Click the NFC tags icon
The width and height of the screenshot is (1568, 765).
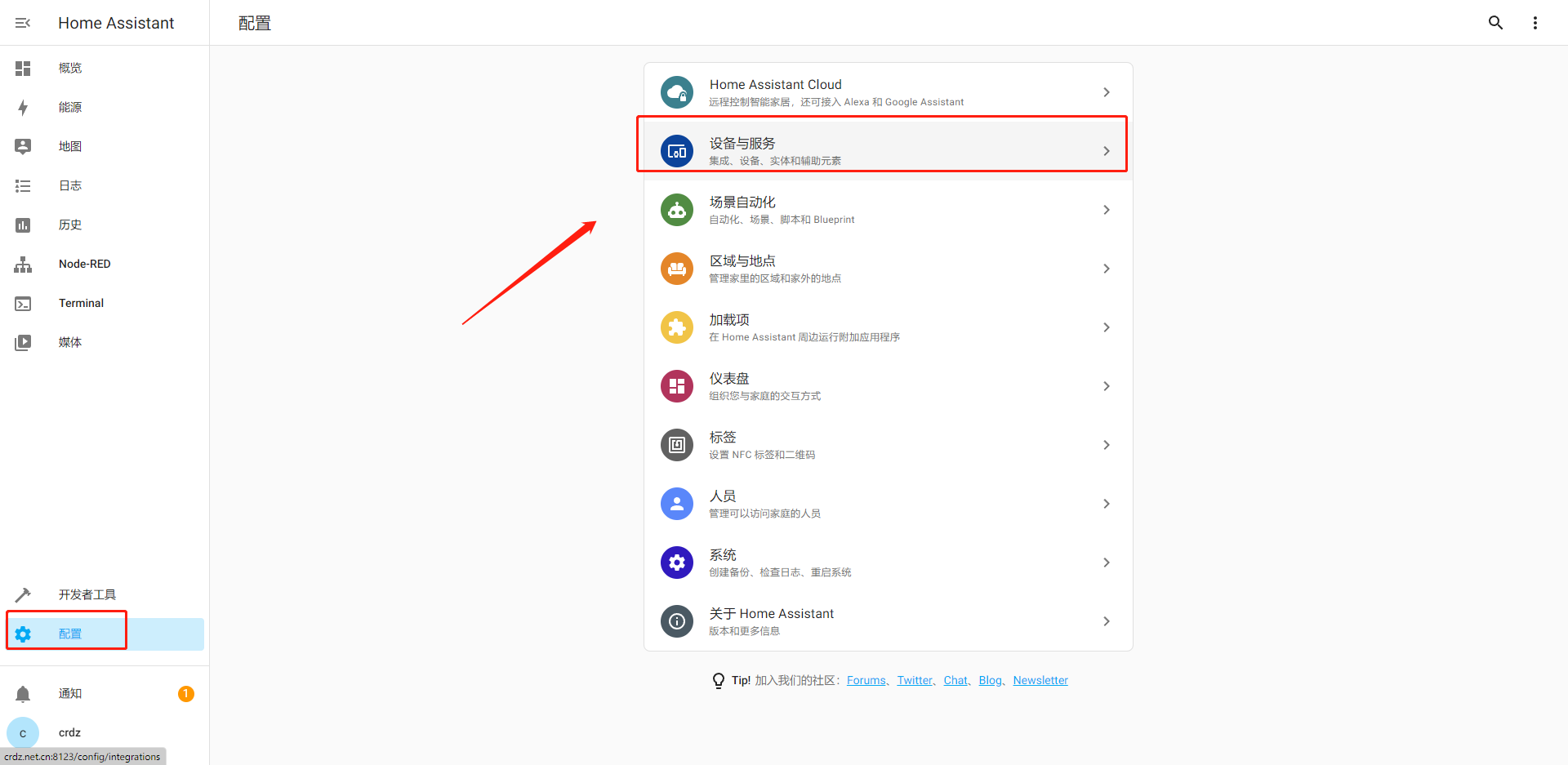676,445
